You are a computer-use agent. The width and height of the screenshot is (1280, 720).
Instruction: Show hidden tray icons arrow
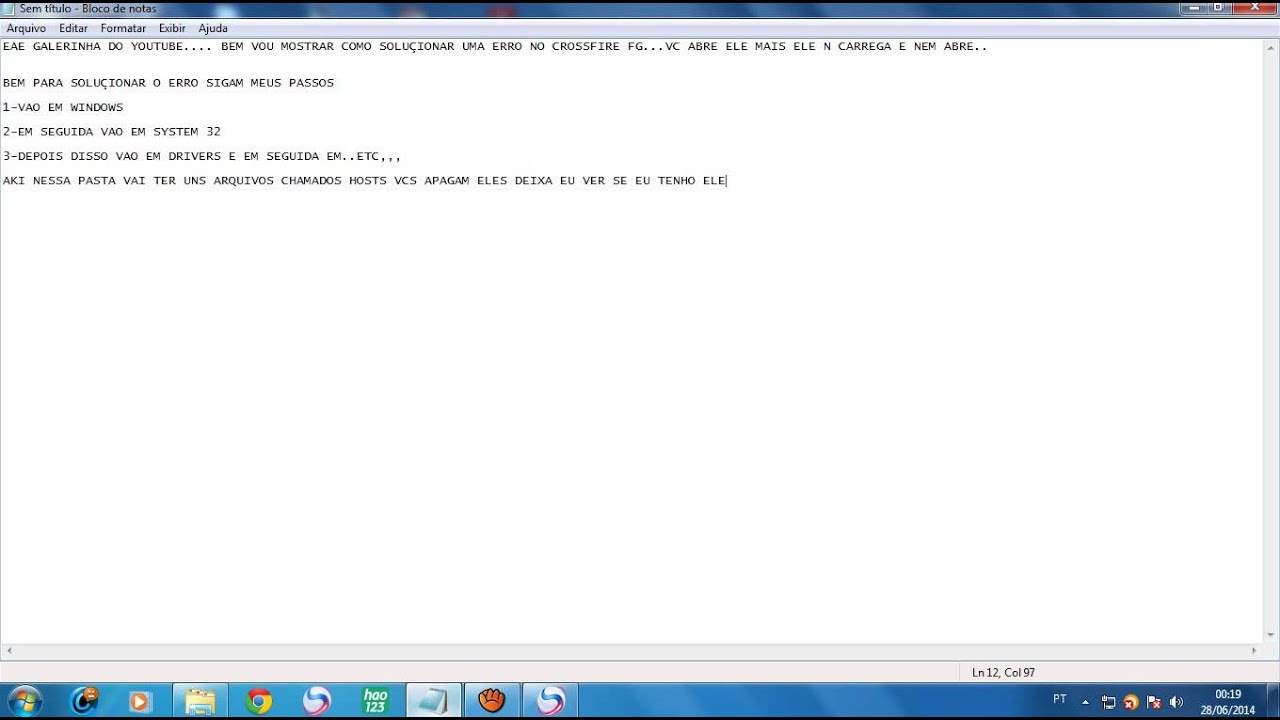(1085, 702)
